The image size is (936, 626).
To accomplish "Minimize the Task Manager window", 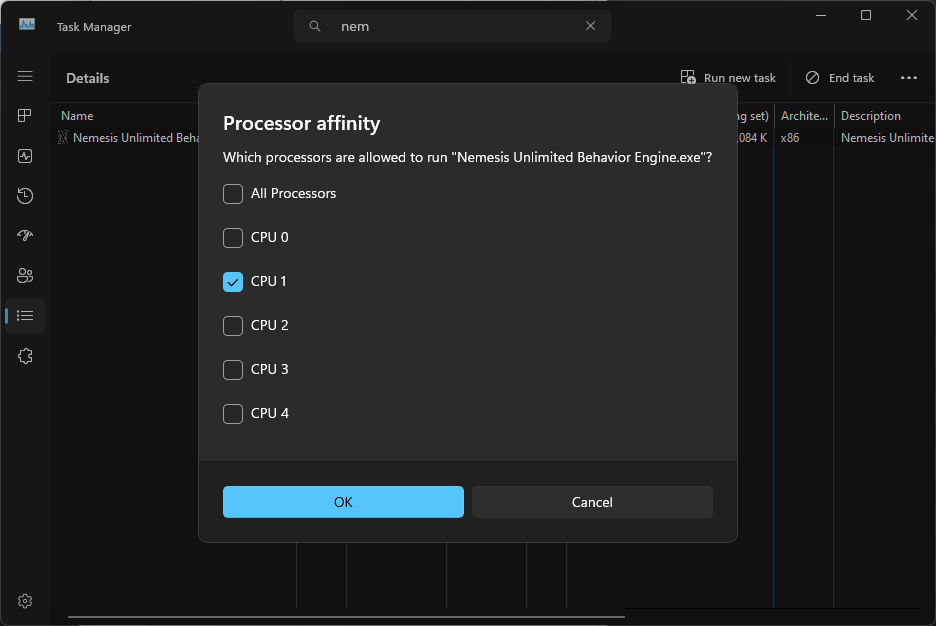I will coord(821,16).
